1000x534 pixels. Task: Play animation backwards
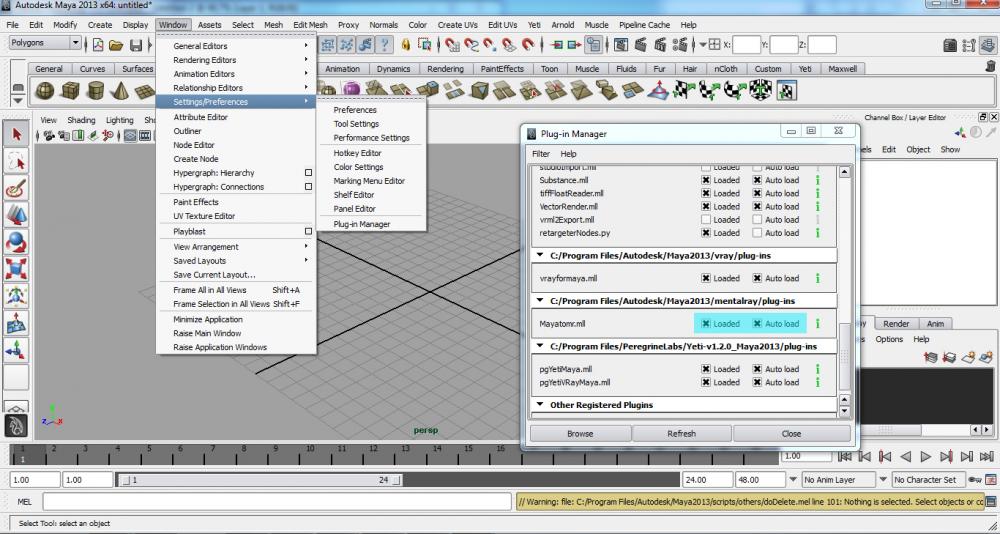[x=906, y=456]
